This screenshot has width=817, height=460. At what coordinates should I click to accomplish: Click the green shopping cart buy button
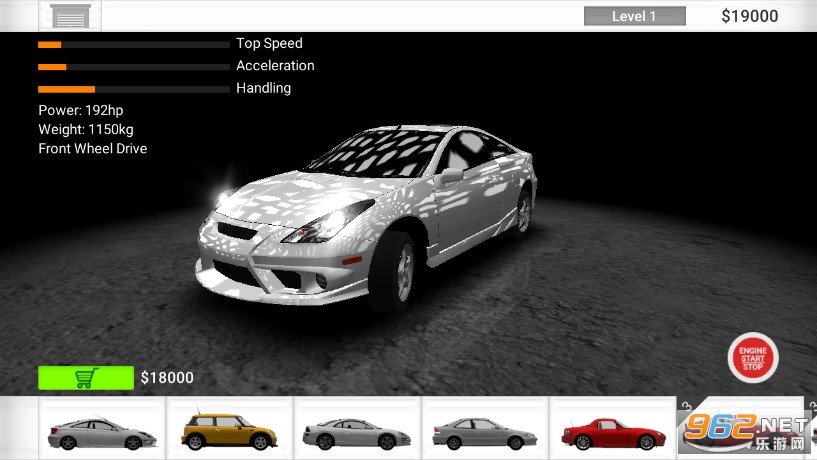pyautogui.click(x=85, y=378)
